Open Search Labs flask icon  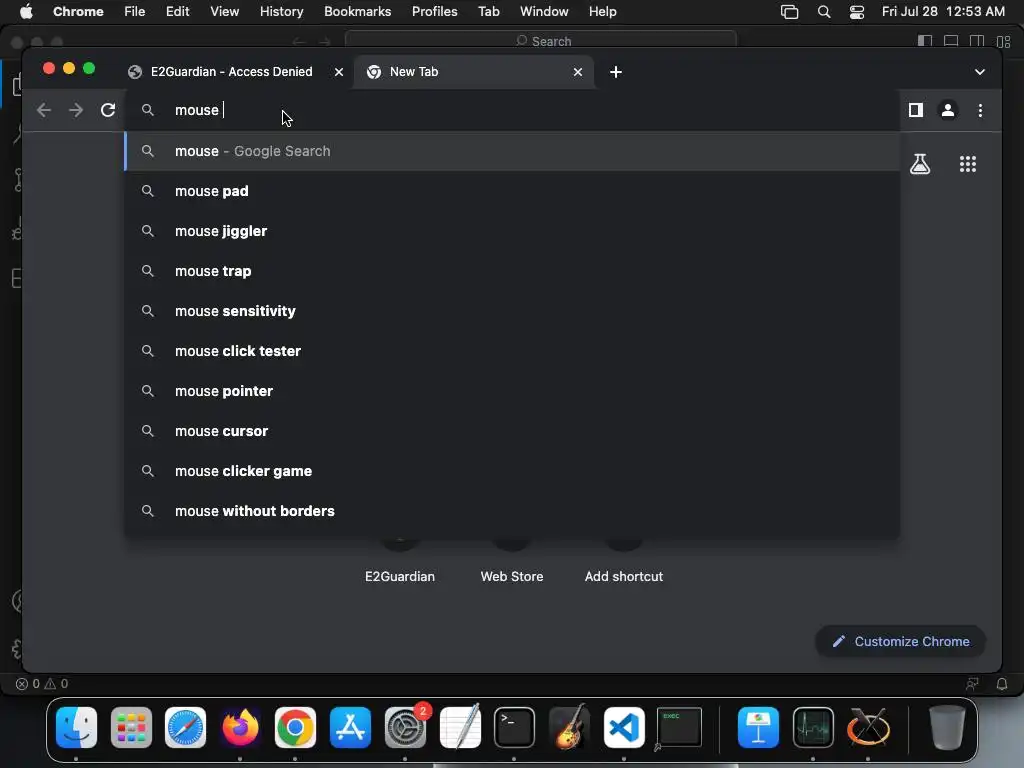coord(920,164)
